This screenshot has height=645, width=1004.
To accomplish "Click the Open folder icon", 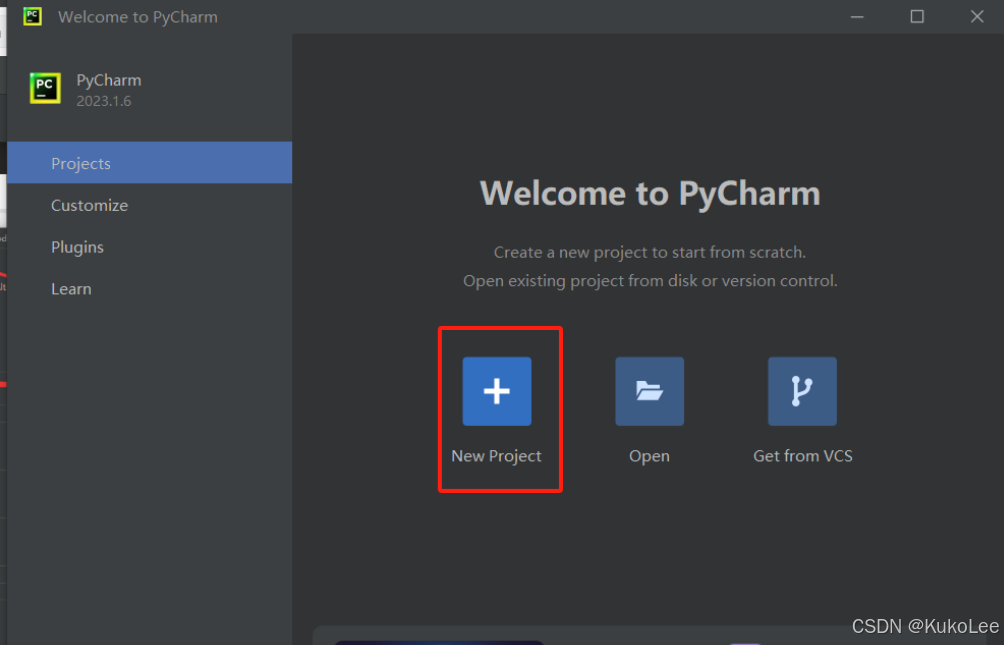I will (649, 391).
